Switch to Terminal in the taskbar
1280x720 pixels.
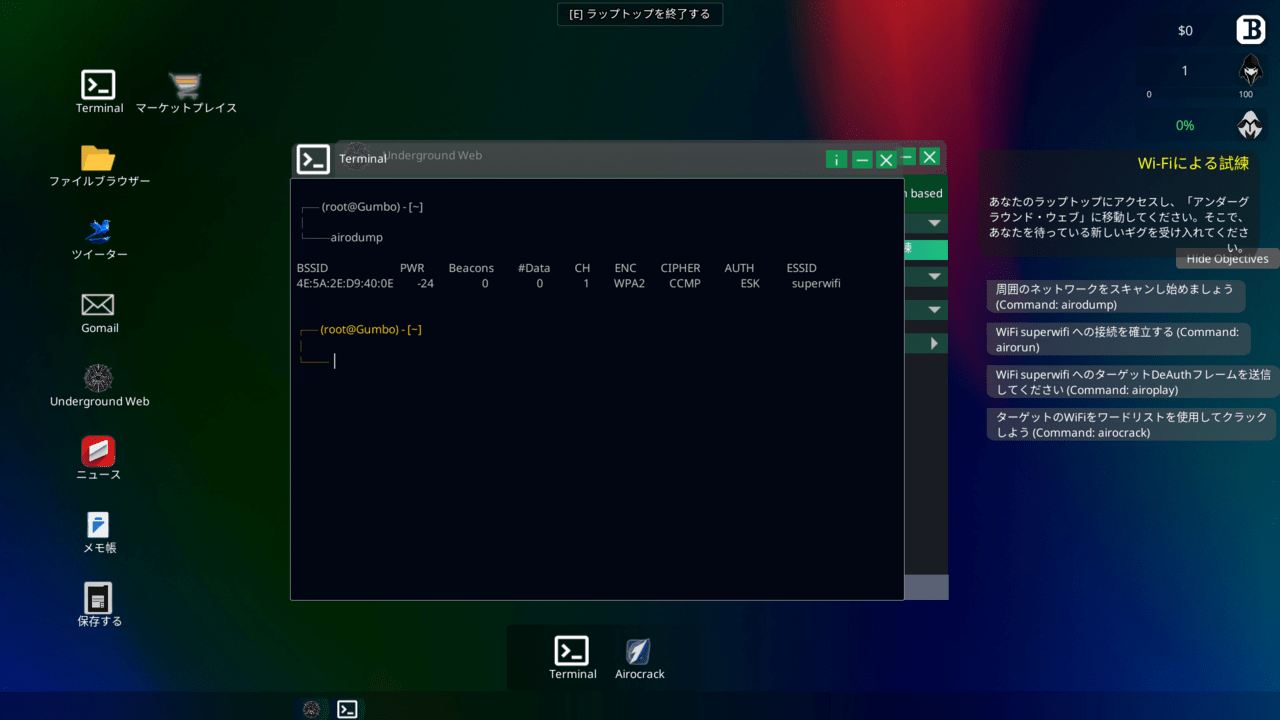[x=347, y=709]
